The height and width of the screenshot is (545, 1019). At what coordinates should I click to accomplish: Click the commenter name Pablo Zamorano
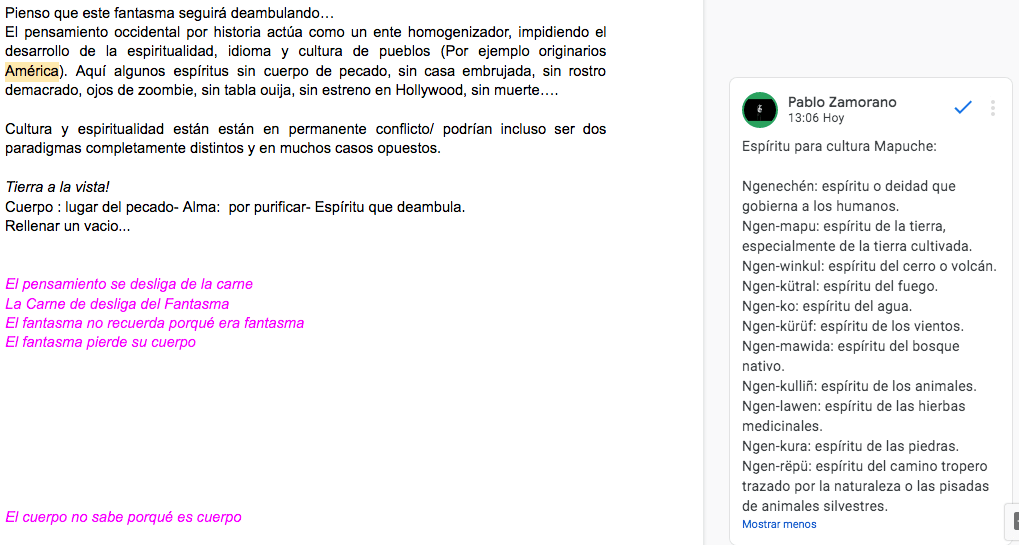click(x=841, y=102)
